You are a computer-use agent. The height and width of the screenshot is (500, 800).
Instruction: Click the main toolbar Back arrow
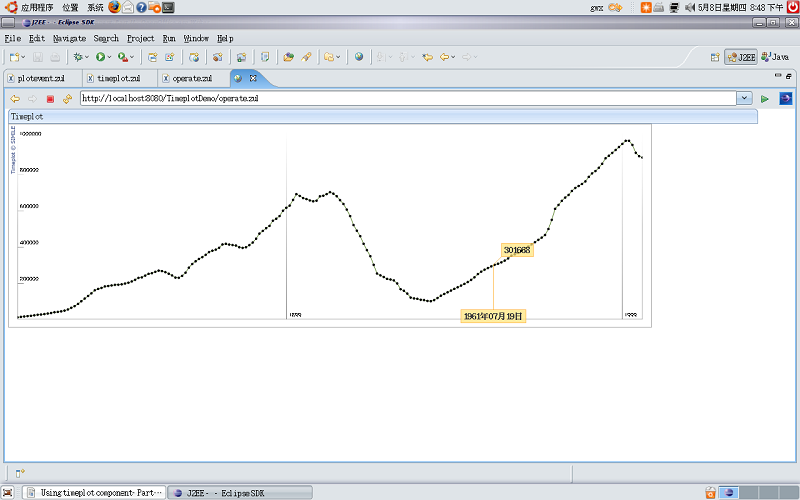[x=445, y=57]
